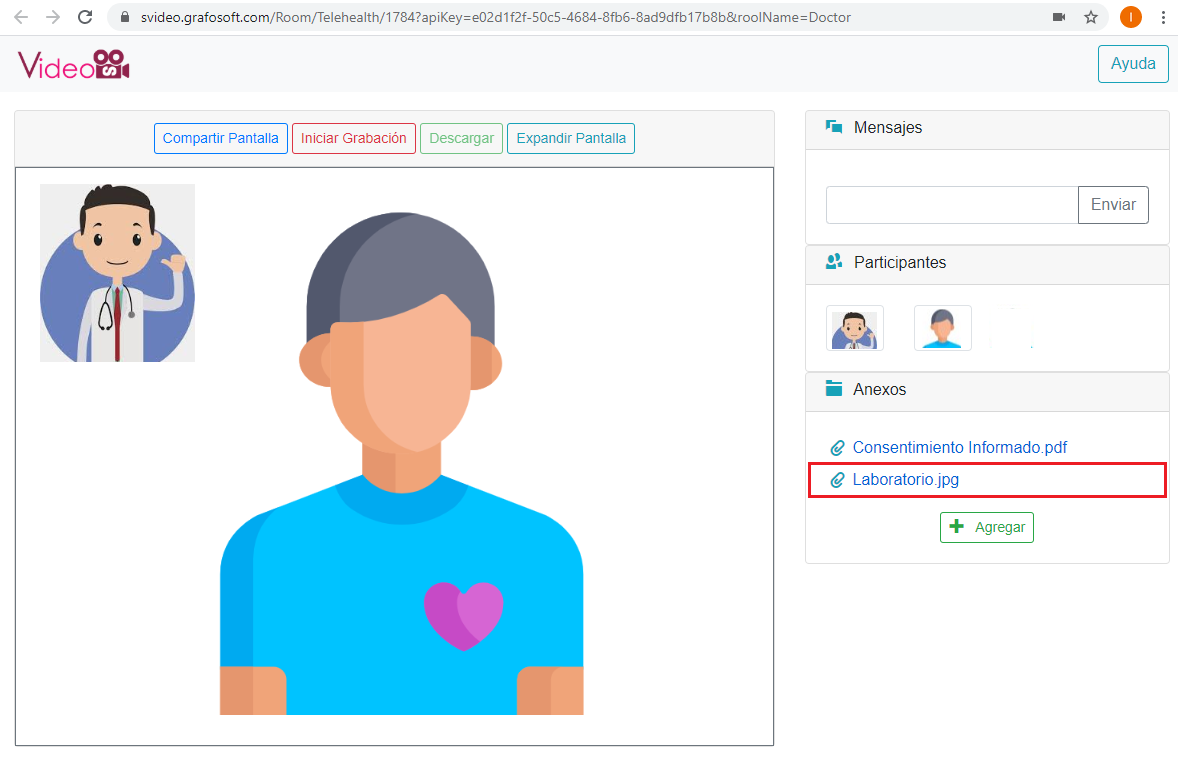Send the message with Enviar
Screen dimensions: 1178x759
[1112, 204]
